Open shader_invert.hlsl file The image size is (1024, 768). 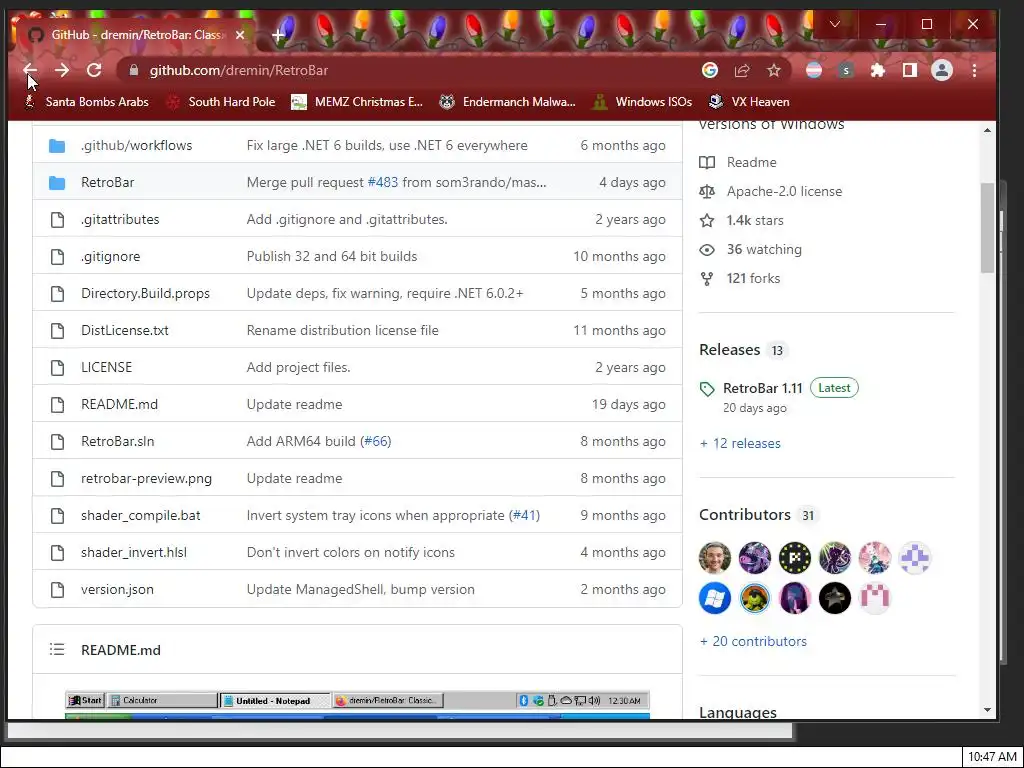coord(134,552)
